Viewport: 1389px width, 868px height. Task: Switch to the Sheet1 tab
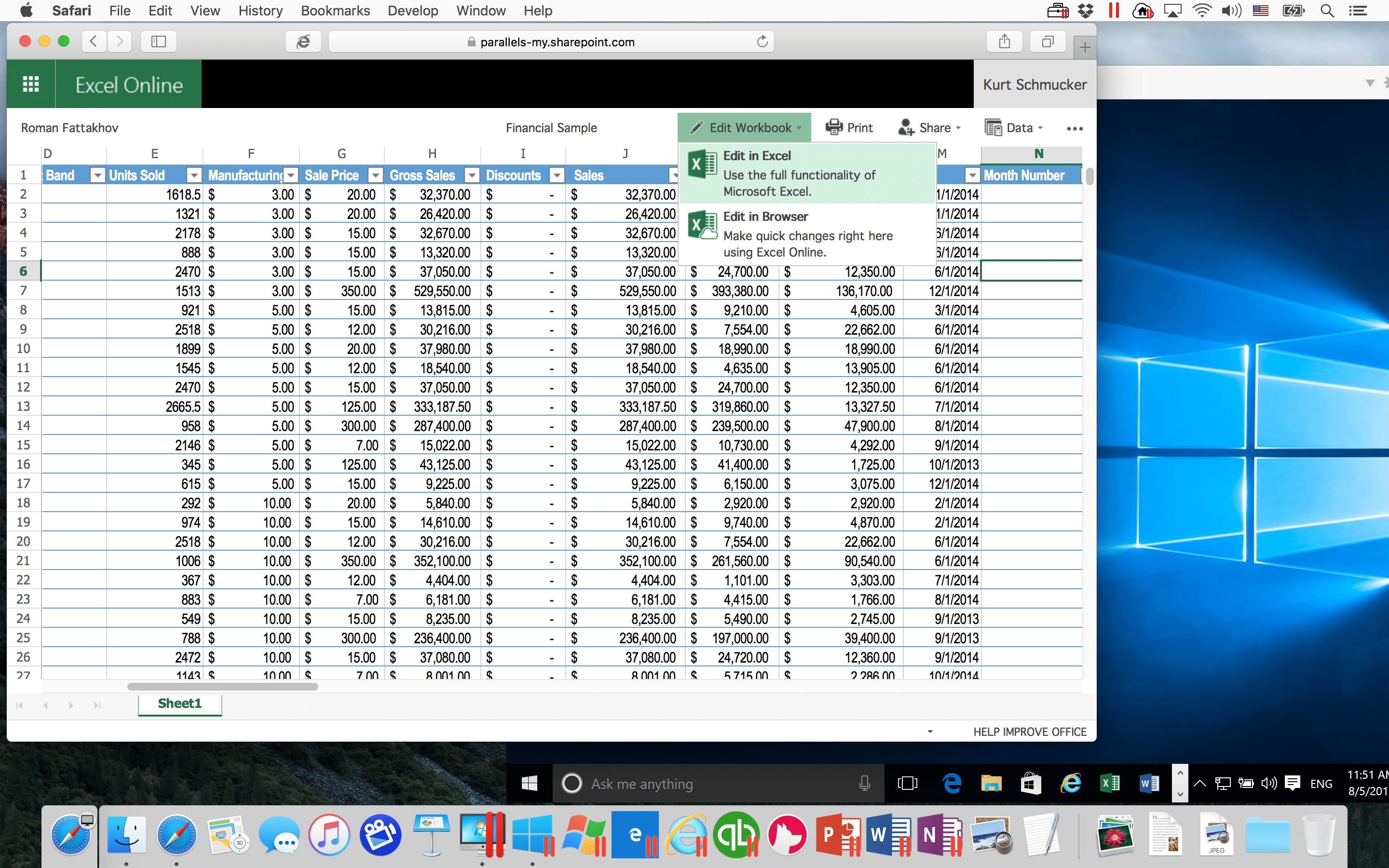[179, 704]
